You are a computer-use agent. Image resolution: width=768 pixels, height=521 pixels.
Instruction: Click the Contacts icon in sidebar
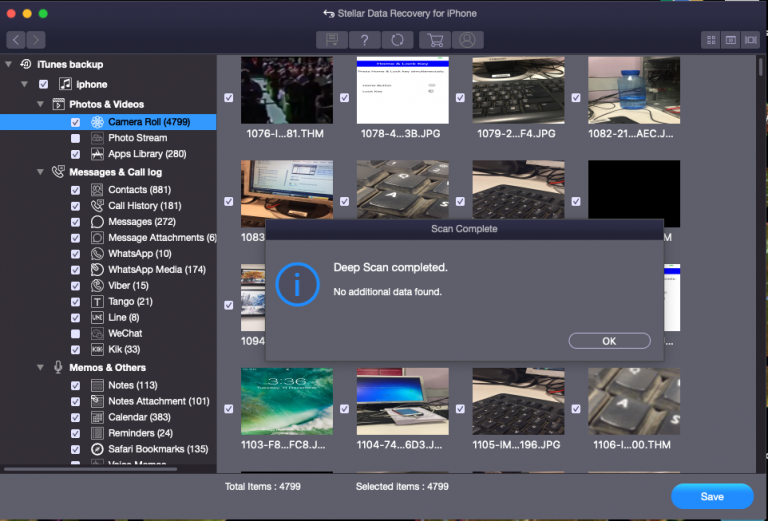(97, 189)
